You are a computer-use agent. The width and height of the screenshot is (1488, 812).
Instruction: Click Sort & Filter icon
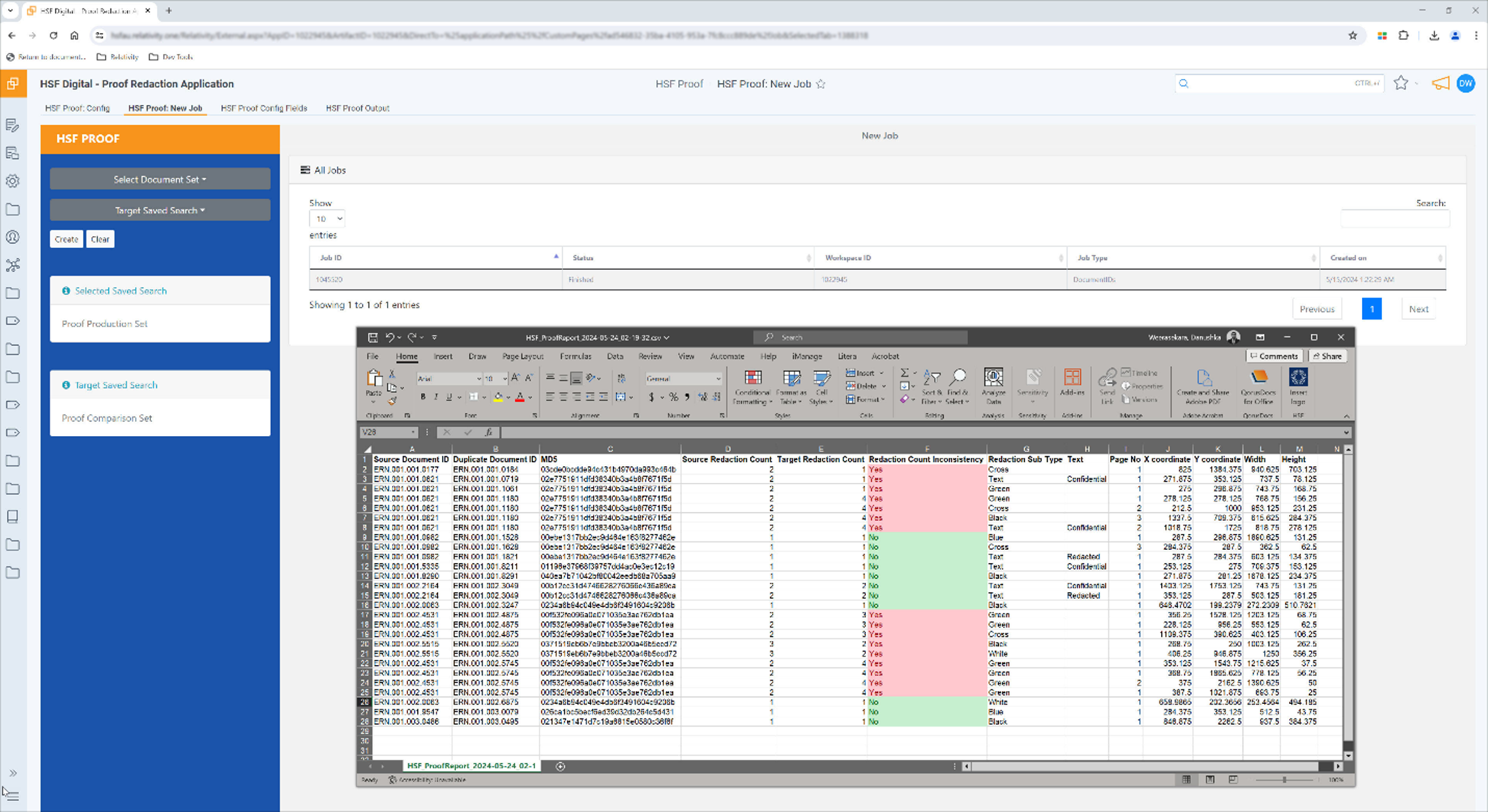tap(931, 378)
